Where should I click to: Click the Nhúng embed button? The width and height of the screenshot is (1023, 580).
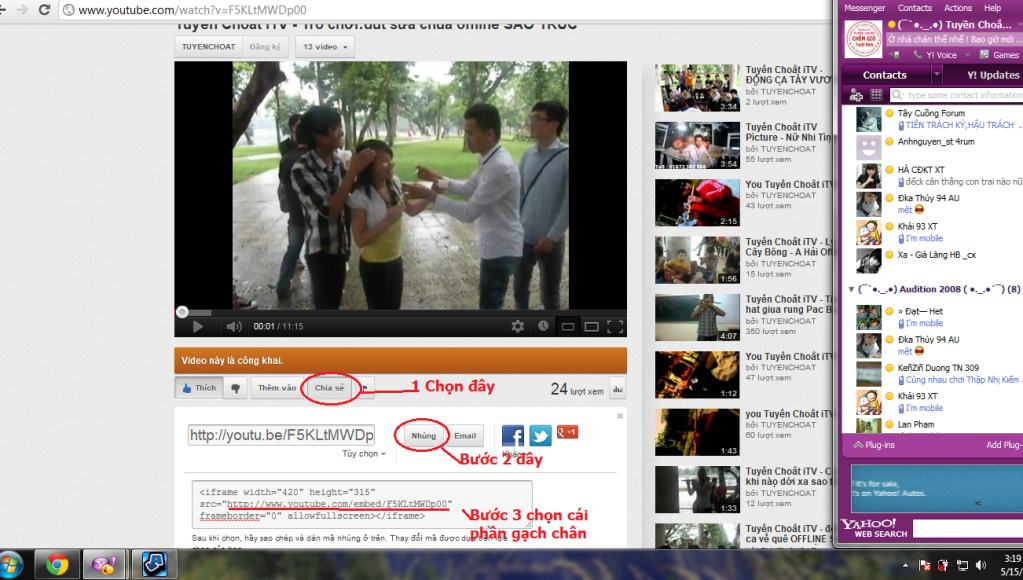(423, 436)
